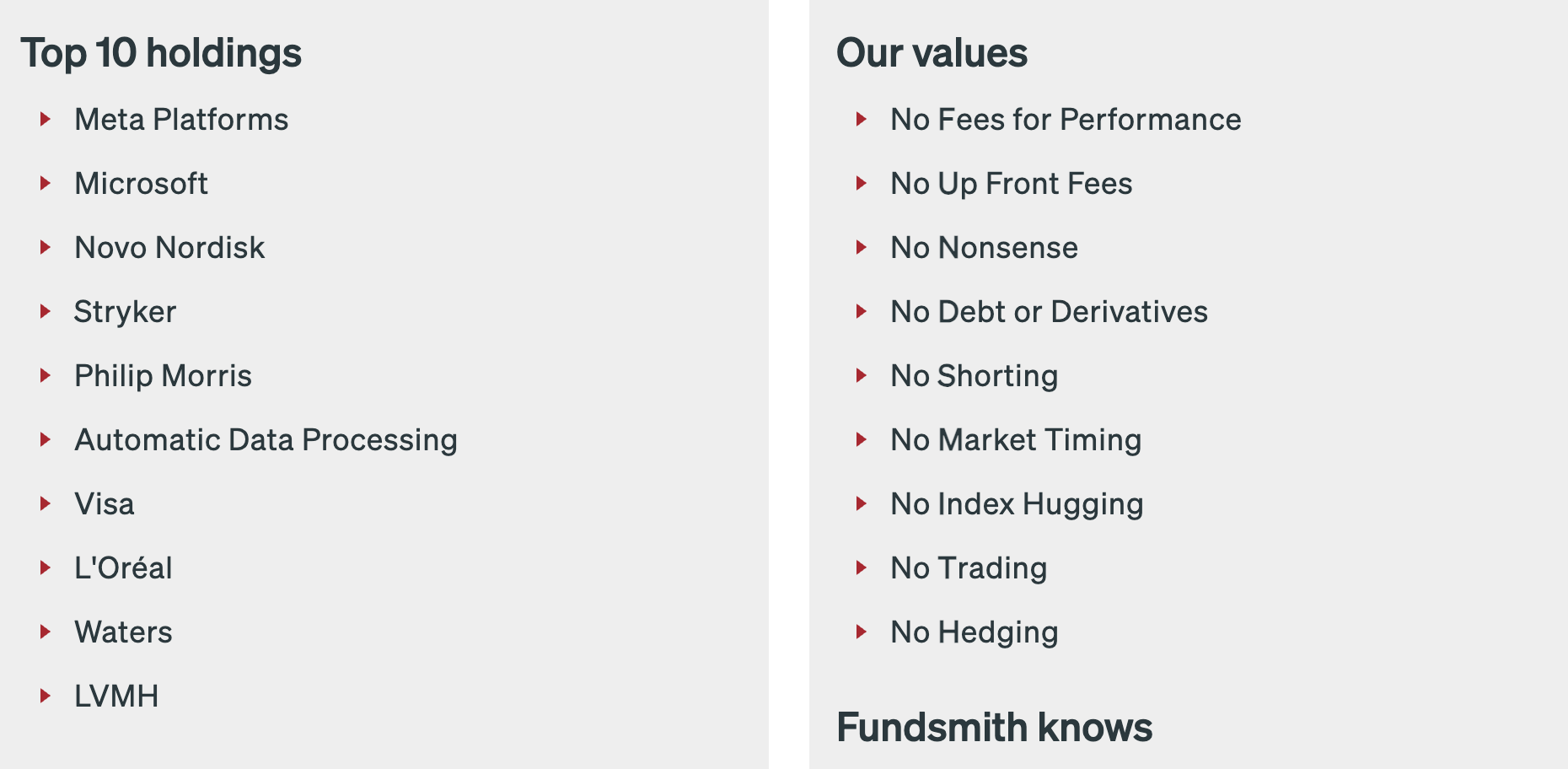Click the arrow bullet beside No Shorting
The height and width of the screenshot is (769, 1568).
tap(861, 375)
